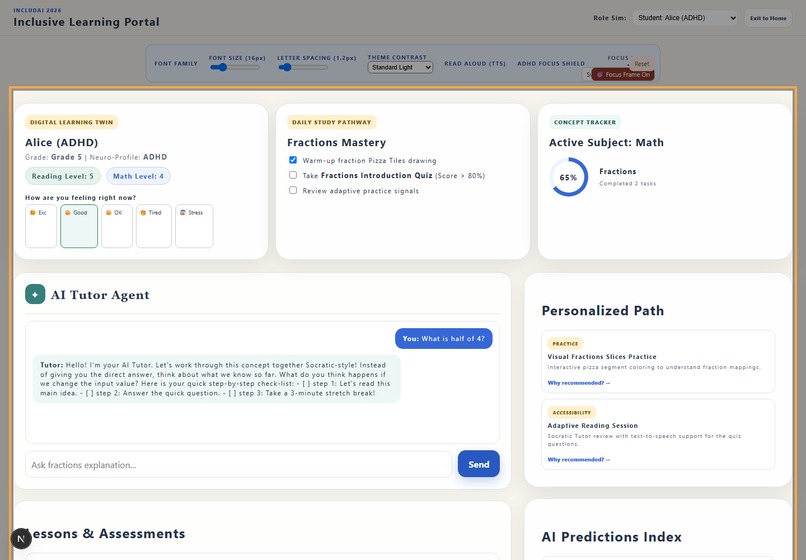Select the Exc mood emoji button

(41, 226)
